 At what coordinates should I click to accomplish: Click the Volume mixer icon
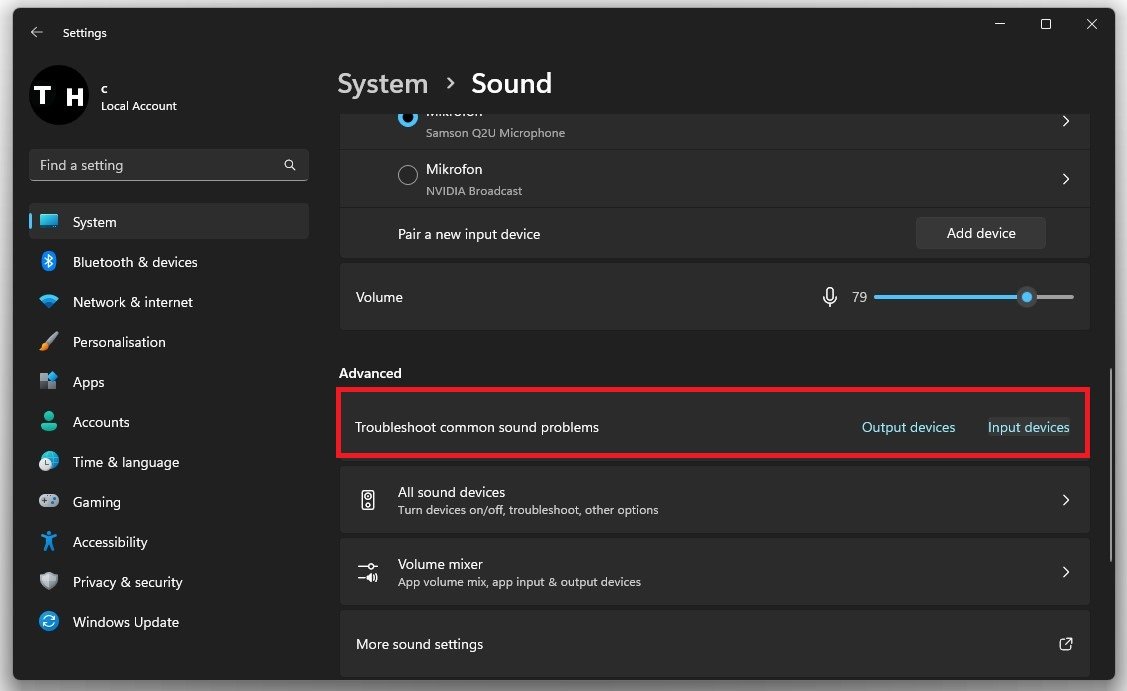368,572
